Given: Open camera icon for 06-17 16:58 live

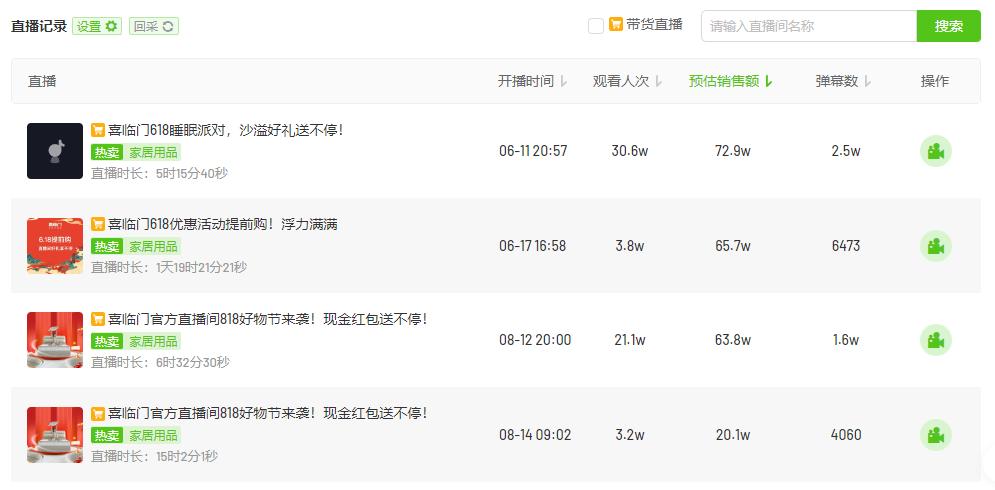Looking at the screenshot, I should 935,246.
